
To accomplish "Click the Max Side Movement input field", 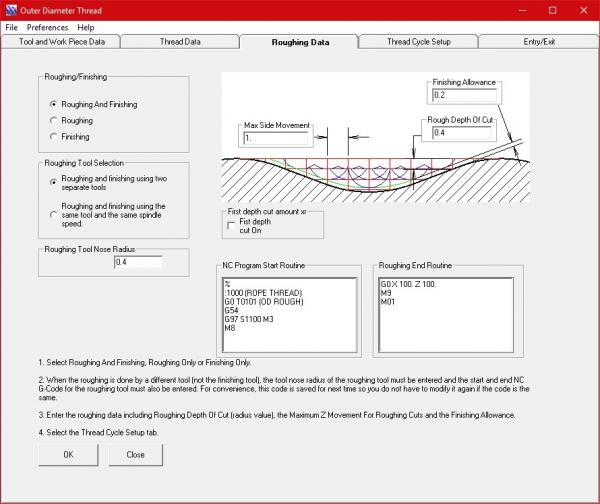I will 276,138.
